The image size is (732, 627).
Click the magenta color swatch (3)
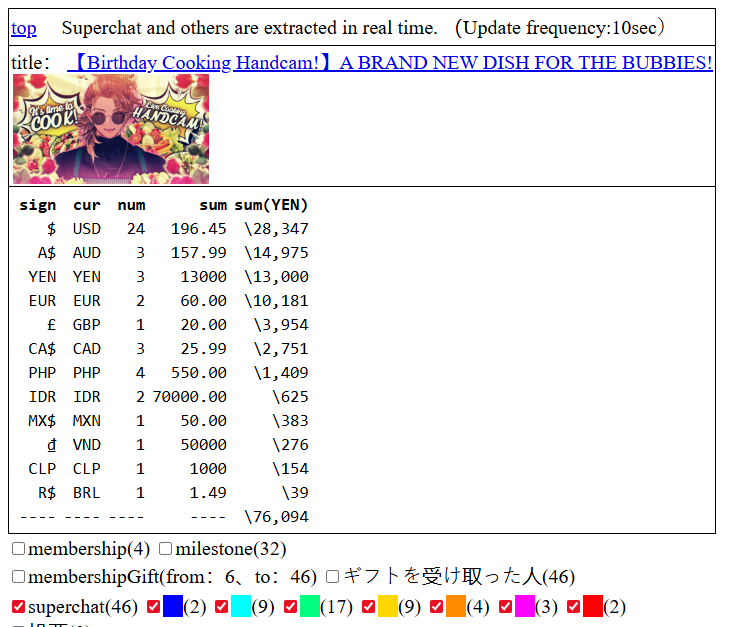(x=525, y=606)
